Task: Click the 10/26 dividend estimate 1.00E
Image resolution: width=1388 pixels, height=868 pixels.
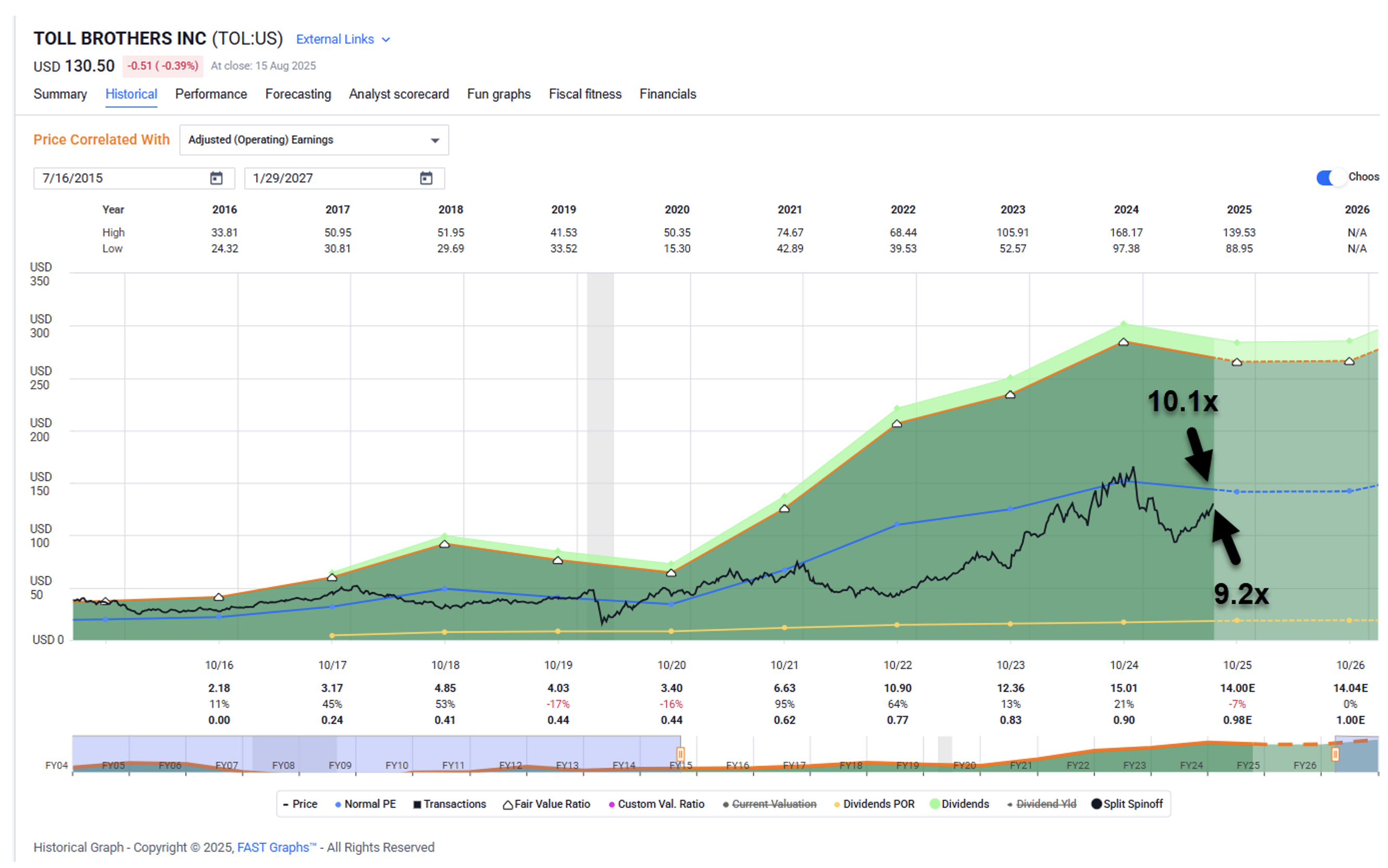Action: click(1349, 720)
